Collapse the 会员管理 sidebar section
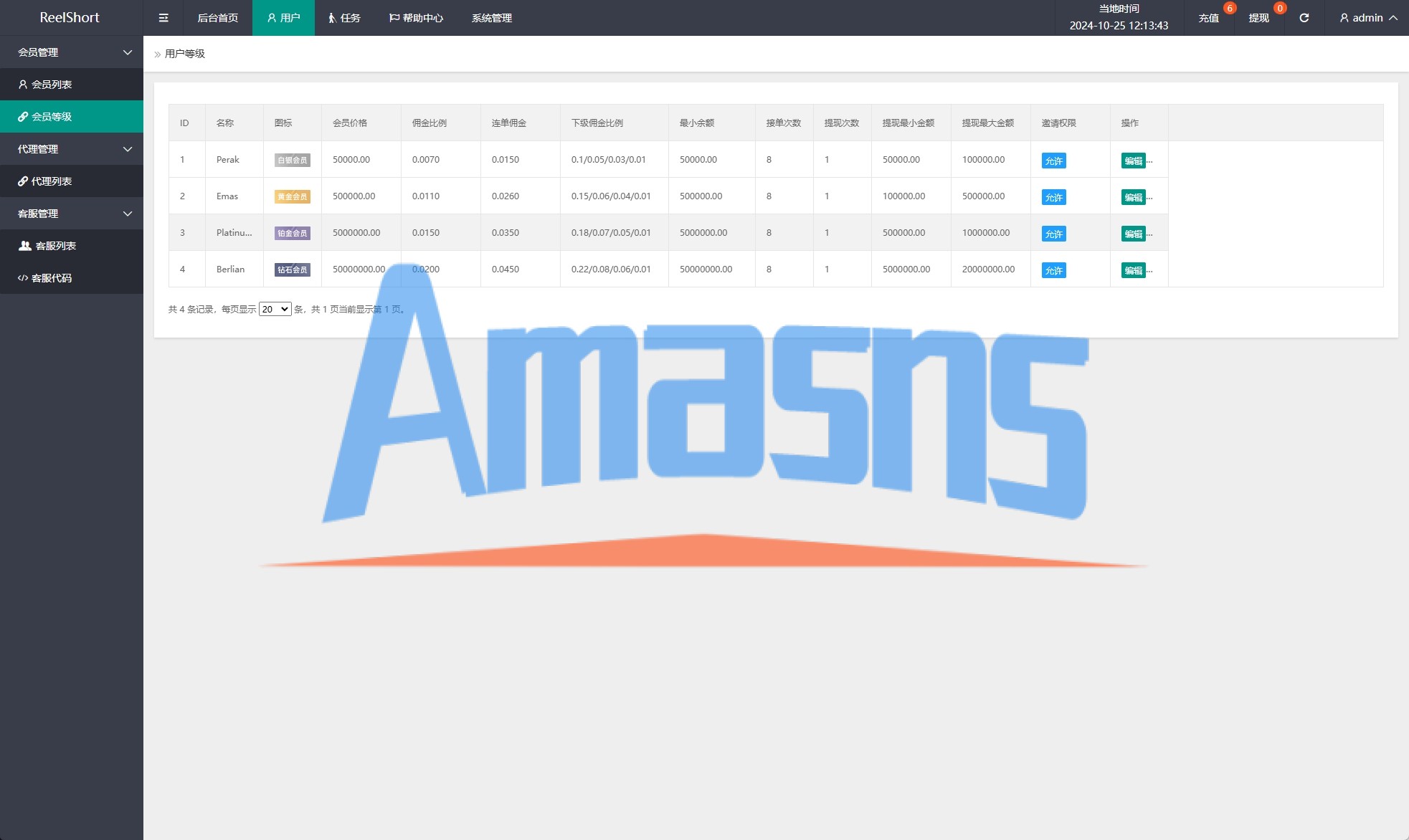This screenshot has height=840, width=1409. tap(72, 52)
